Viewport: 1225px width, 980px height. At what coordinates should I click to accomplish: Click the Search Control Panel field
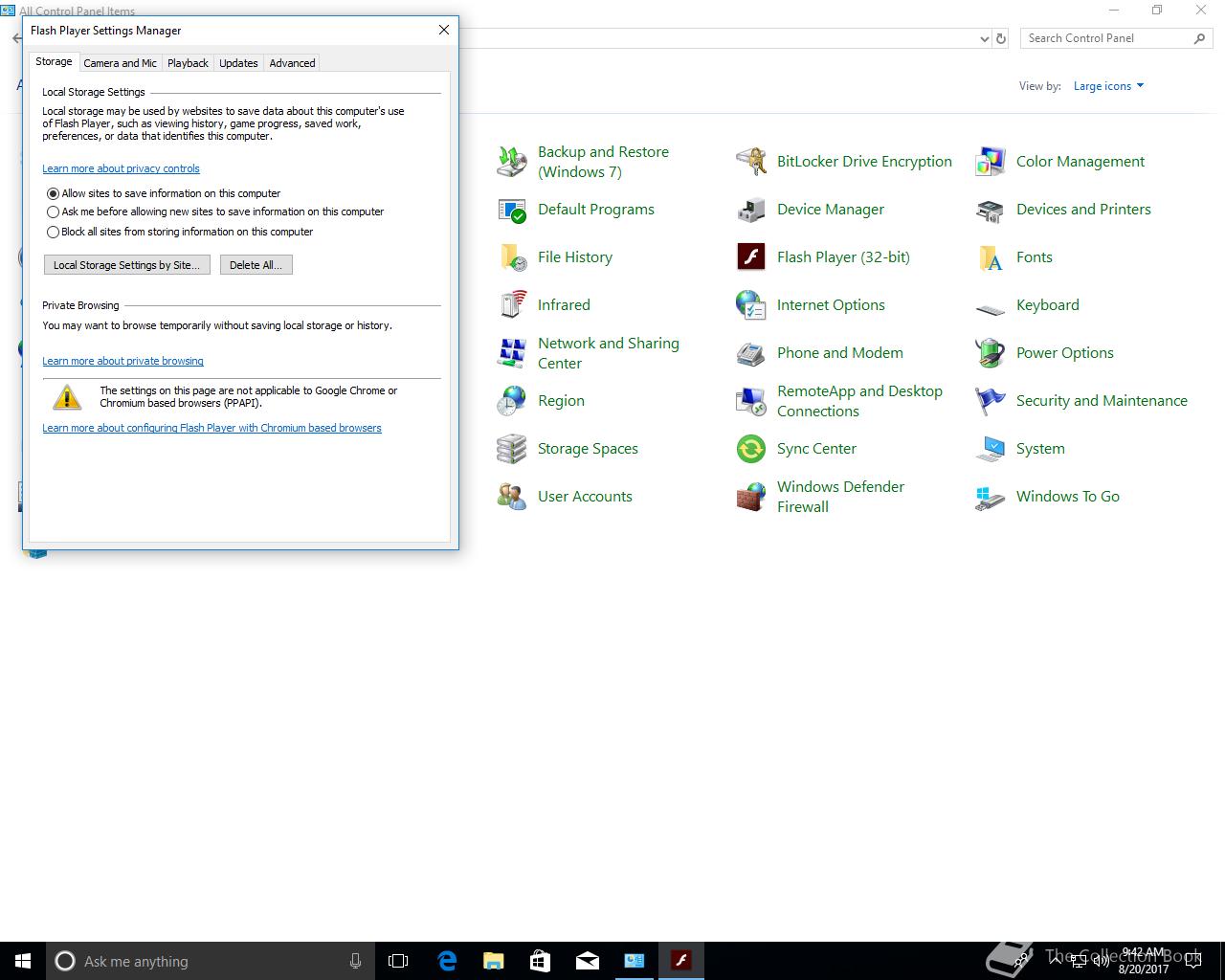pos(1104,38)
